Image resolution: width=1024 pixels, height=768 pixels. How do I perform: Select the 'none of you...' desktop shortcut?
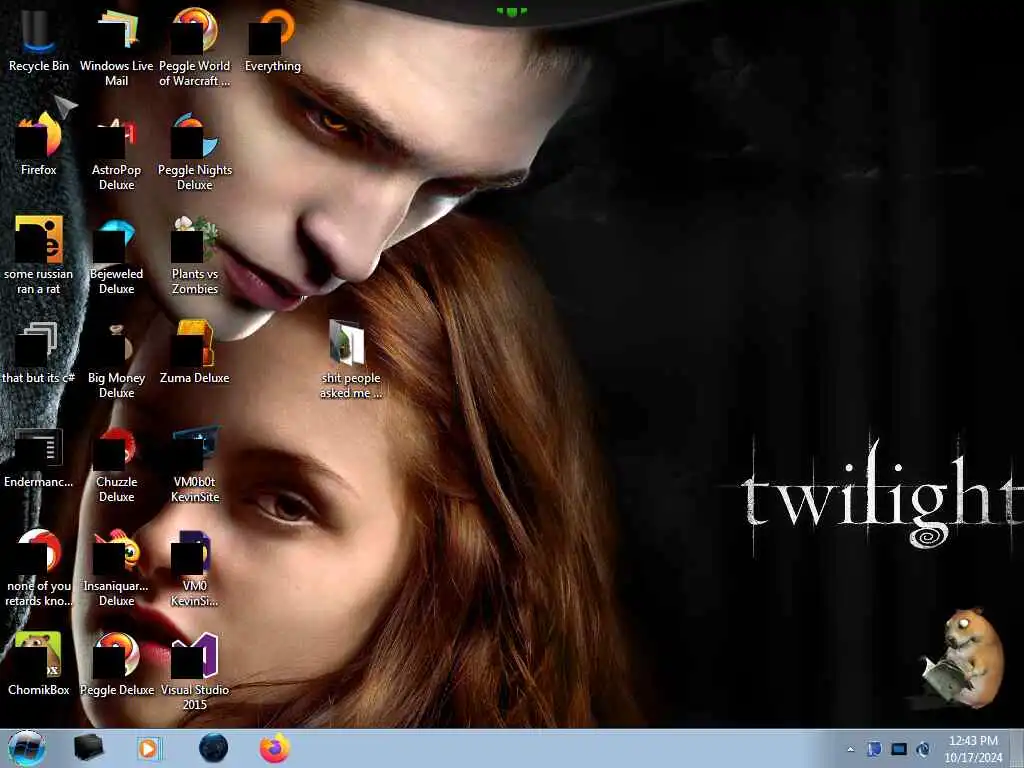coord(39,568)
